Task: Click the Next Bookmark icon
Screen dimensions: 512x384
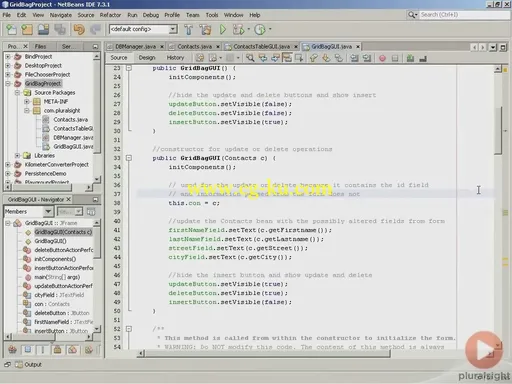Action: pos(326,58)
